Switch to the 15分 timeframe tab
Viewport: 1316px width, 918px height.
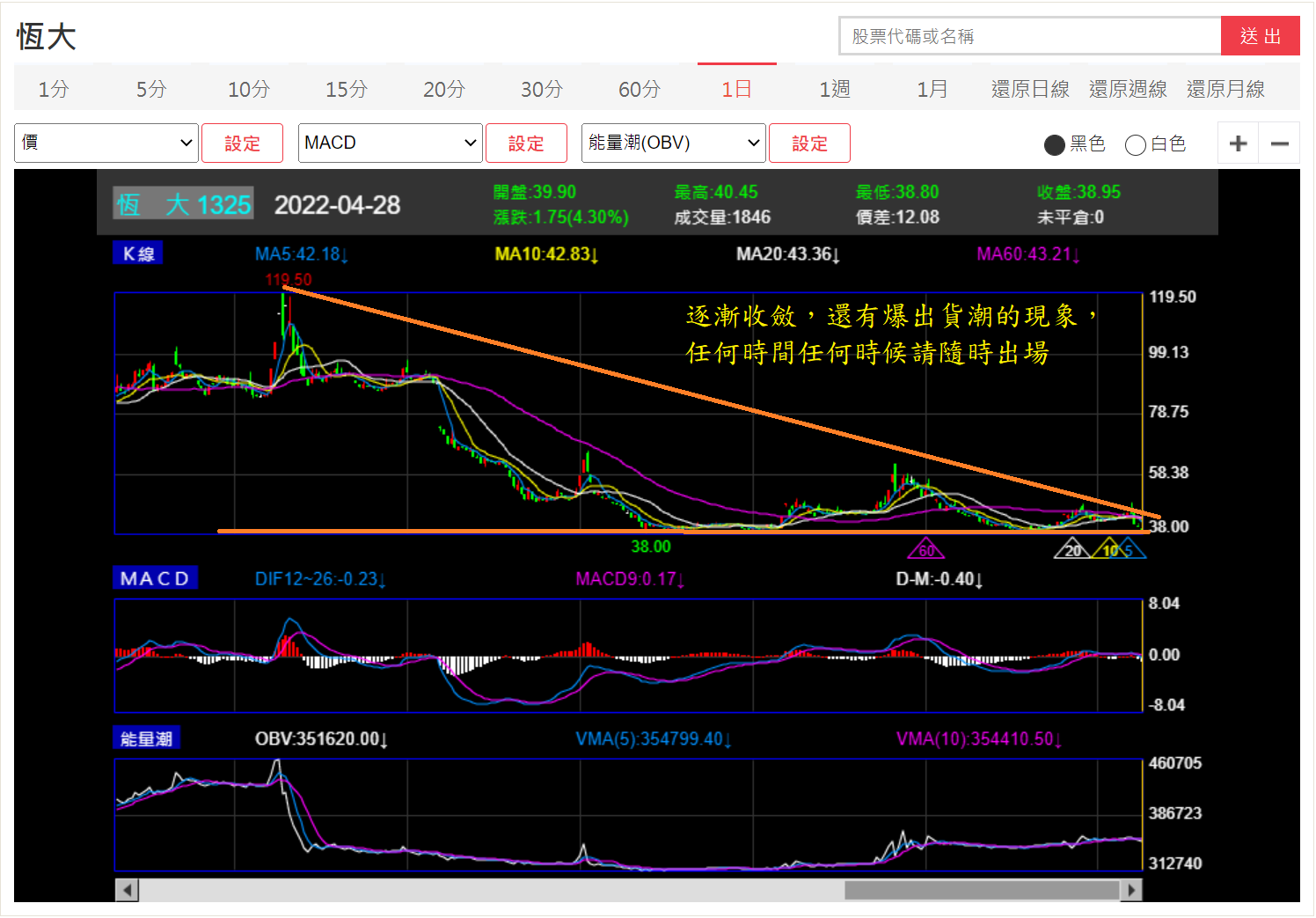click(347, 89)
